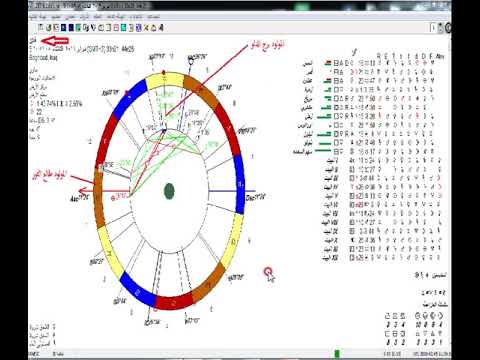Click the purple-blue square toolbar icon
The image size is (480, 360).
pos(139,28)
